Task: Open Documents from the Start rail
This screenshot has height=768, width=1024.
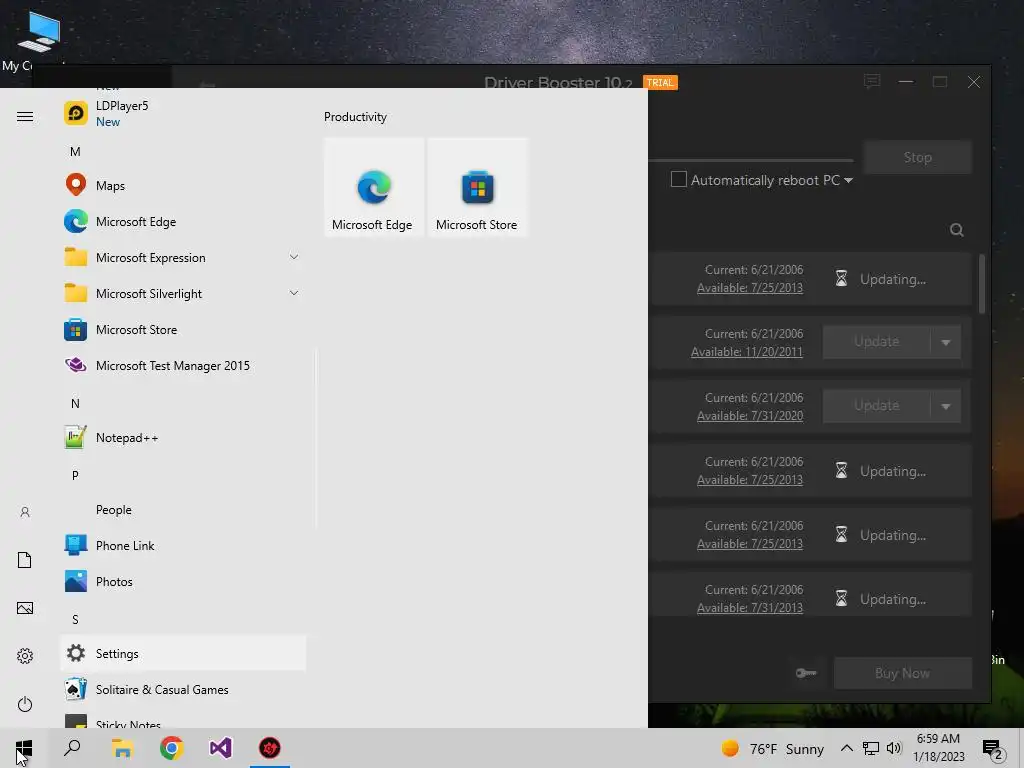Action: [25, 560]
